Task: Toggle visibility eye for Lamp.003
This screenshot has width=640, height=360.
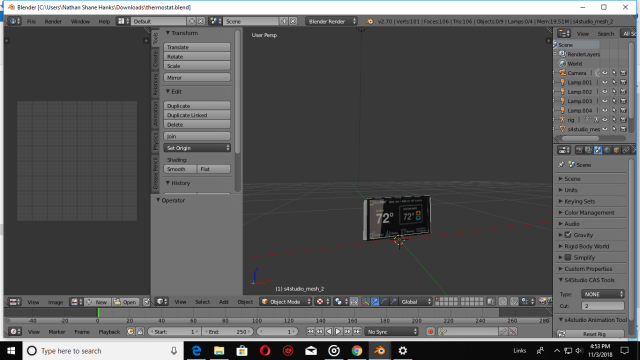Action: point(605,101)
